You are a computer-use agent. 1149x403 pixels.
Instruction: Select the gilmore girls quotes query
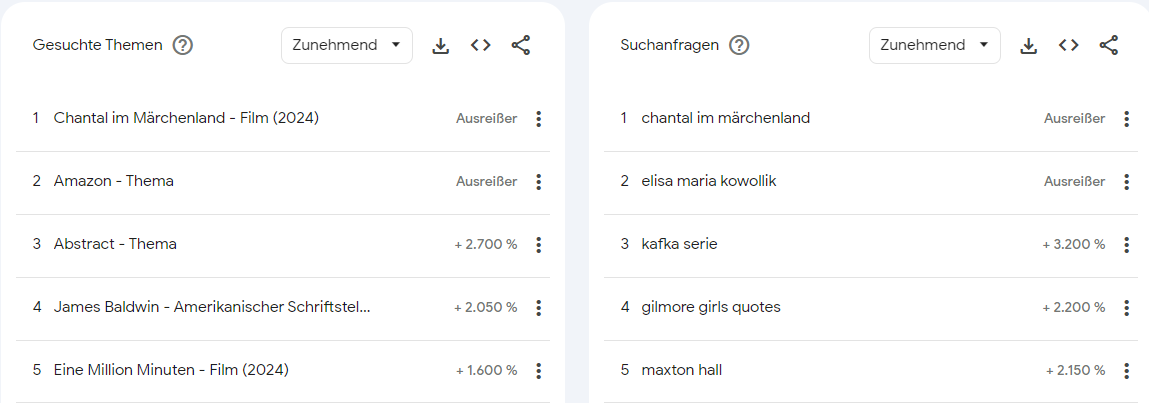tap(711, 307)
